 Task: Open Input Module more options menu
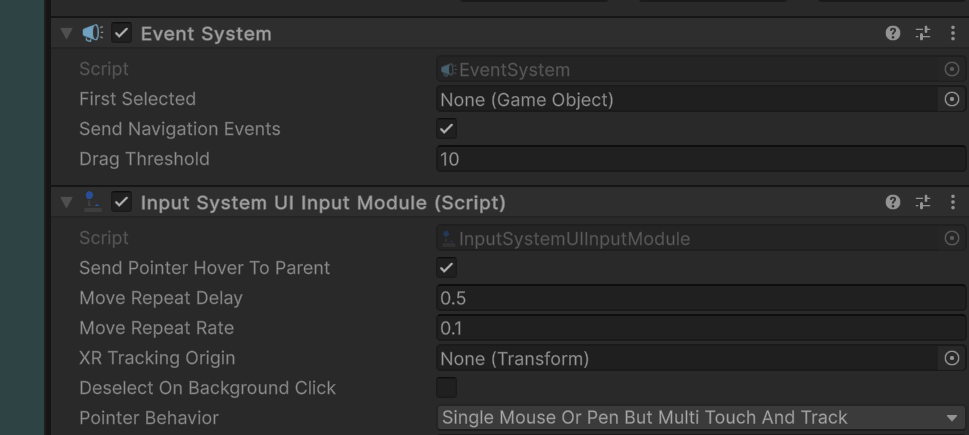pyautogui.click(x=952, y=203)
